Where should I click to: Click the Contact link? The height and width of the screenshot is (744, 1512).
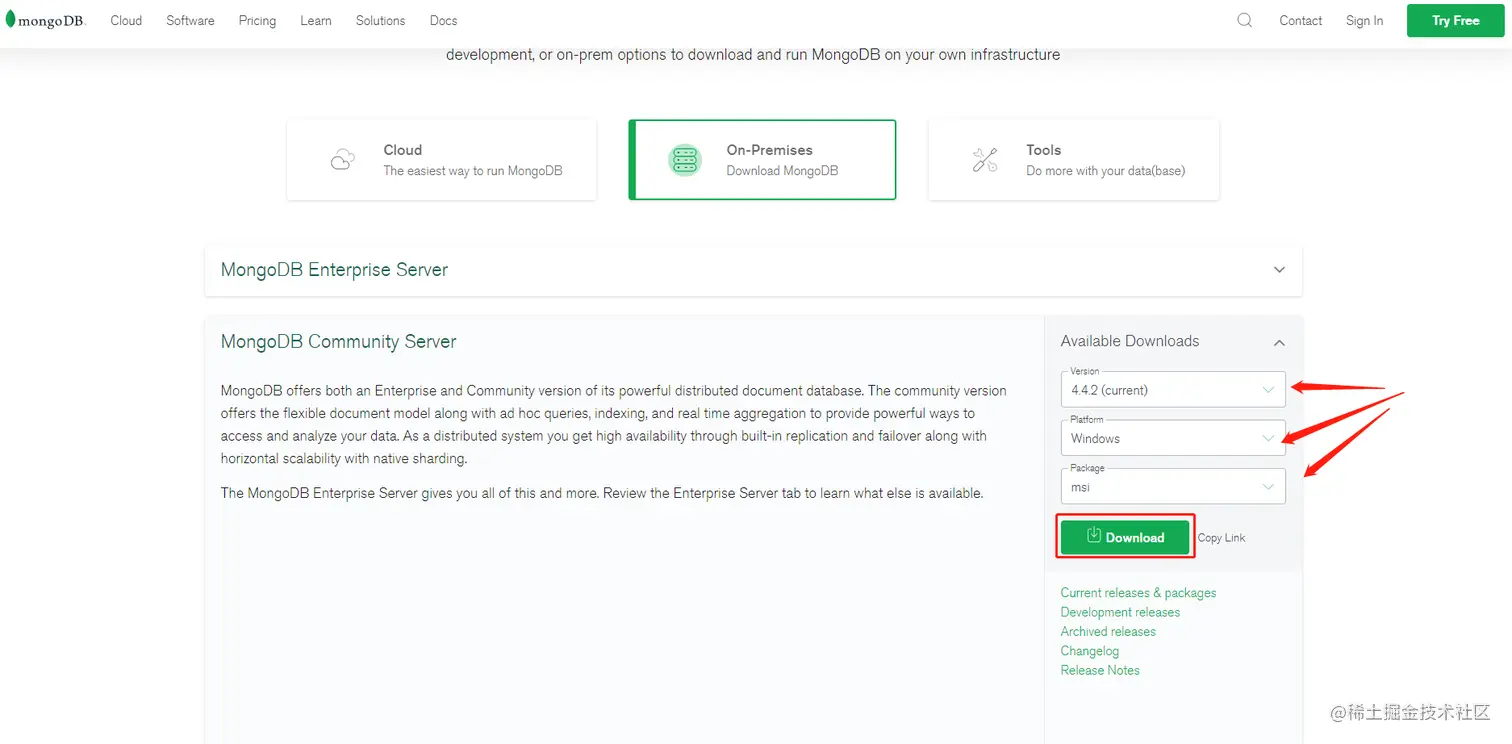(1301, 20)
